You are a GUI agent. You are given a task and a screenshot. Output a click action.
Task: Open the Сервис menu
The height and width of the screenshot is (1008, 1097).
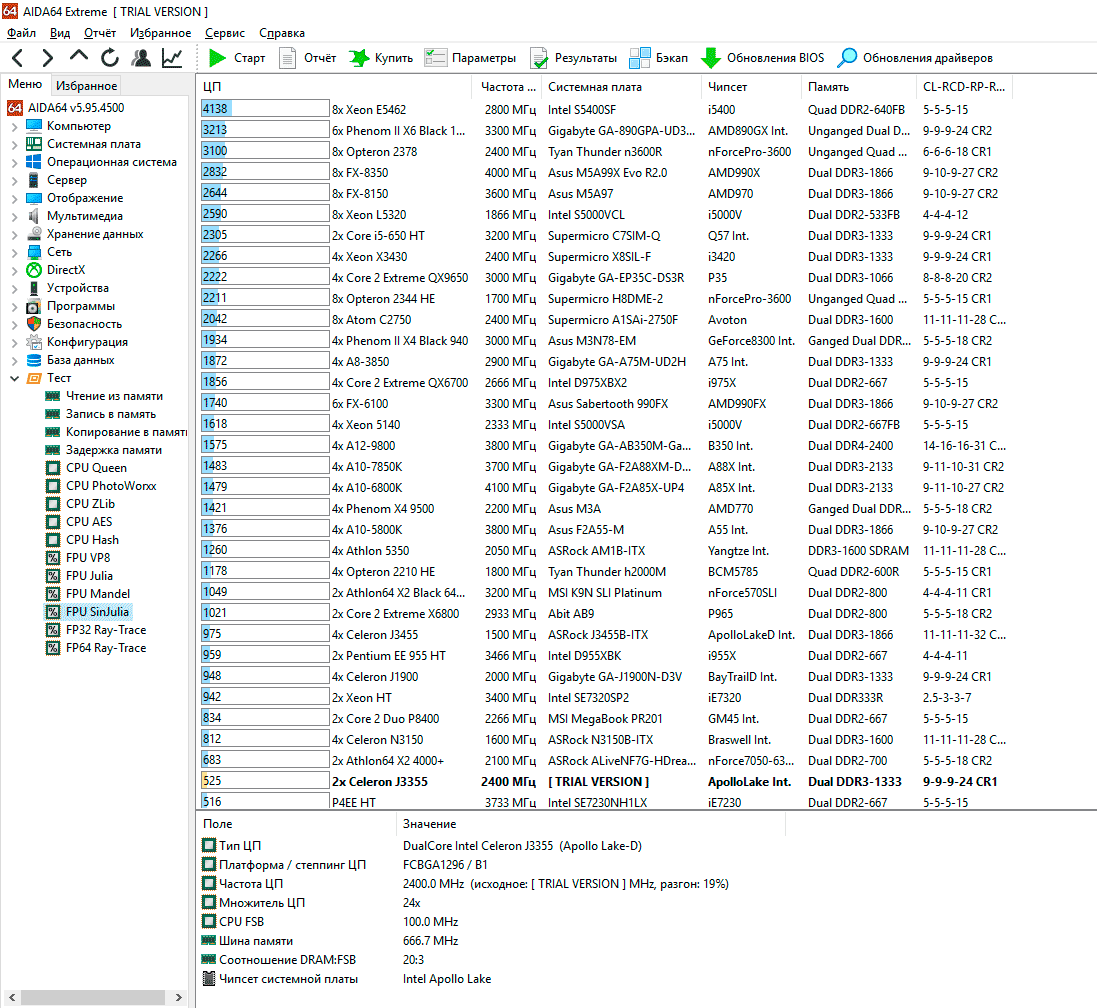(224, 33)
